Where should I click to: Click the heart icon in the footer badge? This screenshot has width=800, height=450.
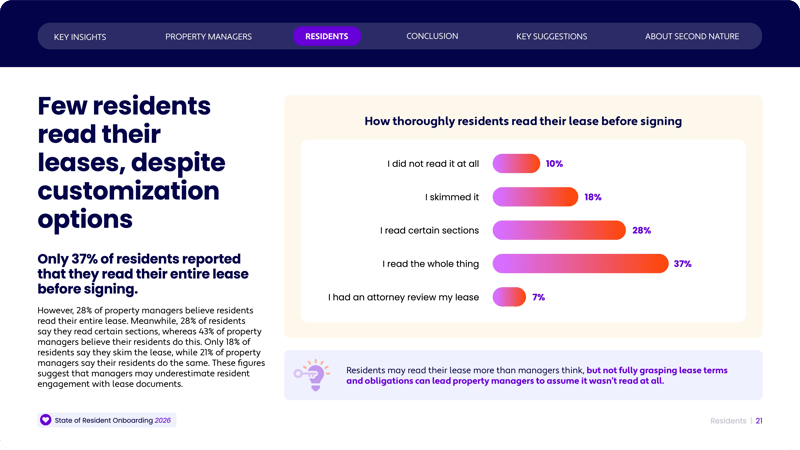[x=45, y=420]
